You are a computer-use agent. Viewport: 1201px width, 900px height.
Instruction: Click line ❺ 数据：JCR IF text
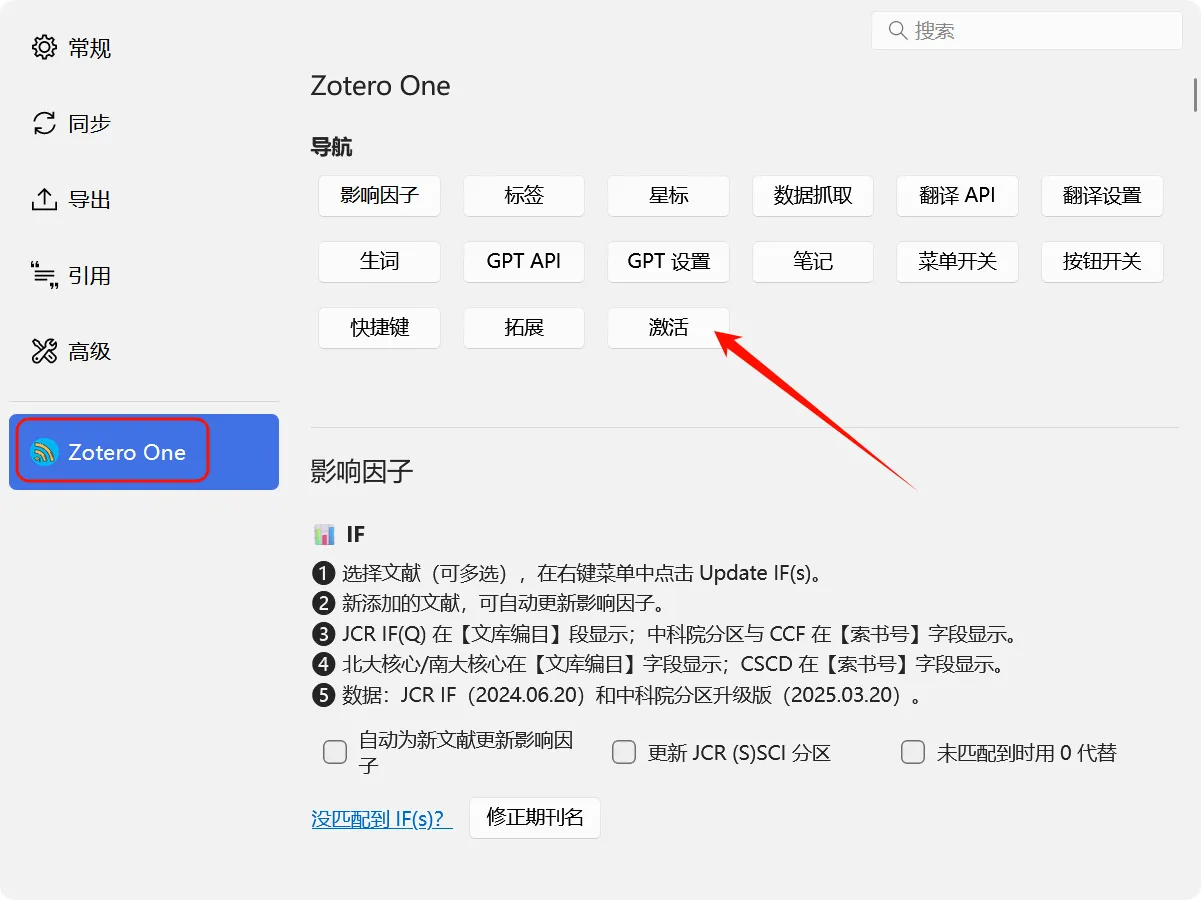pos(617,695)
